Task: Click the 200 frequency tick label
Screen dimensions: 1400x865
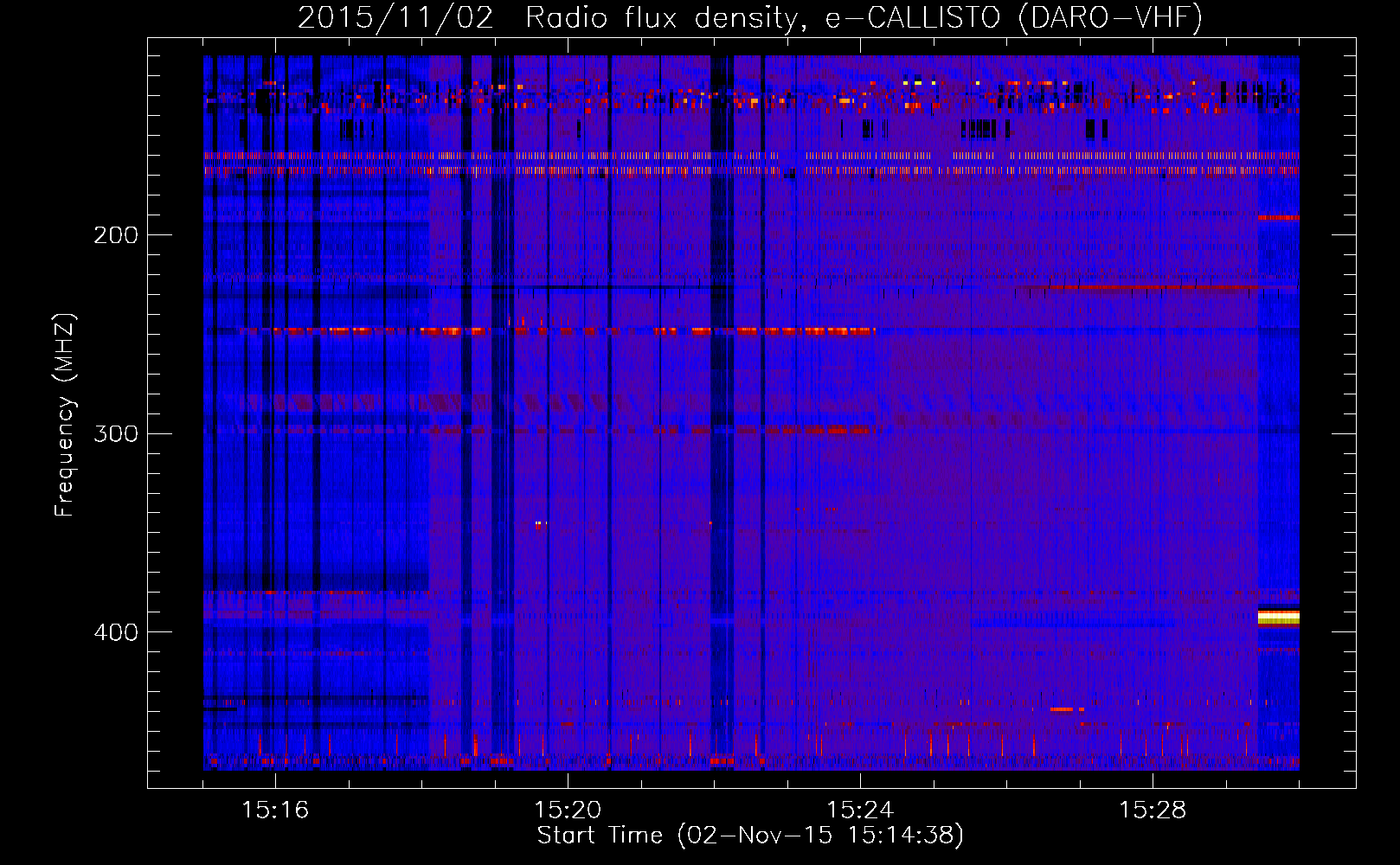Action: click(116, 235)
